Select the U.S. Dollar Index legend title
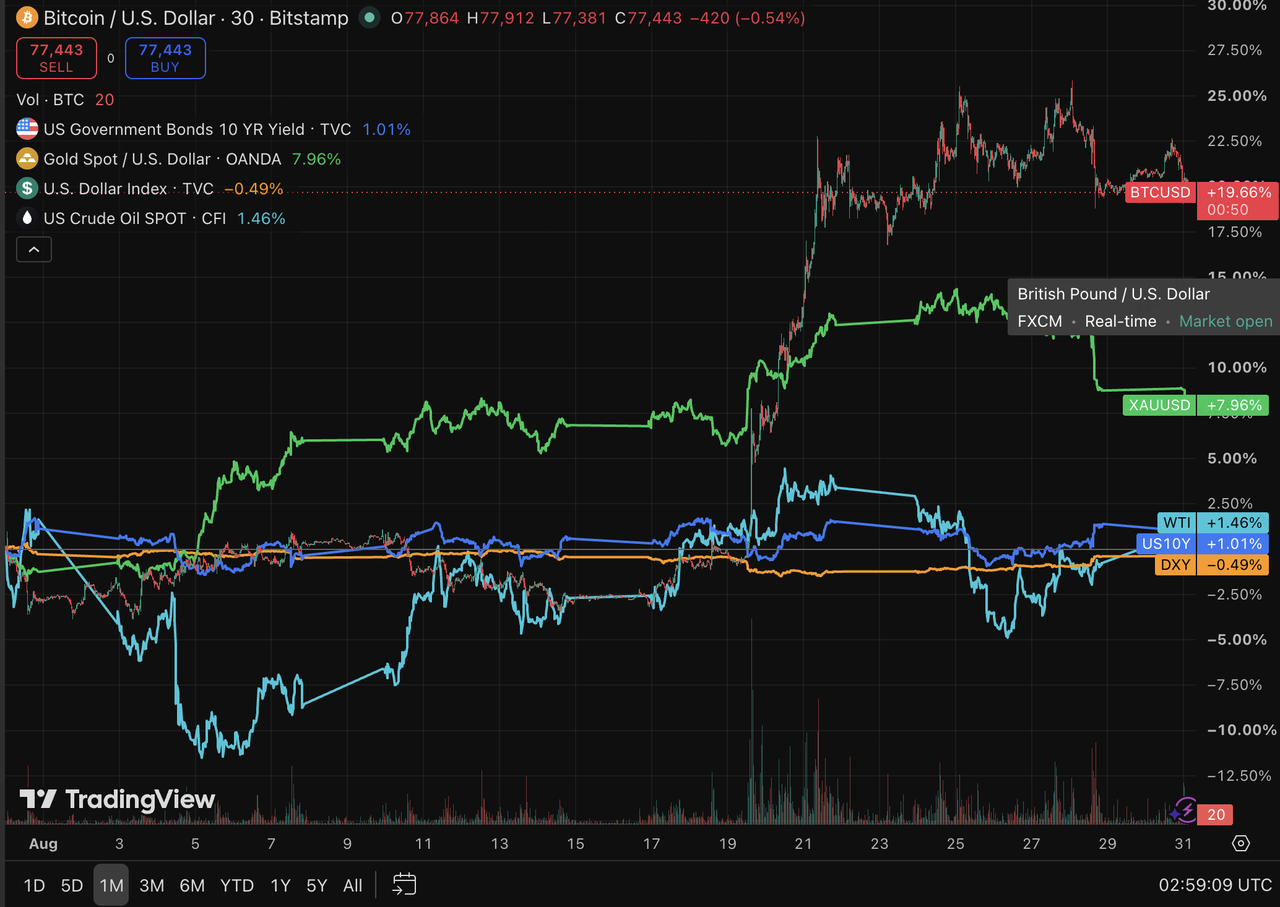This screenshot has height=907, width=1280. coord(128,189)
